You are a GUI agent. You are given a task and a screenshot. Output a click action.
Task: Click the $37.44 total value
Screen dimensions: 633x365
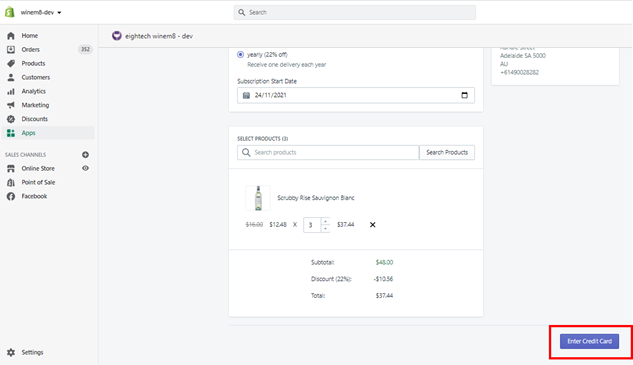tap(384, 296)
